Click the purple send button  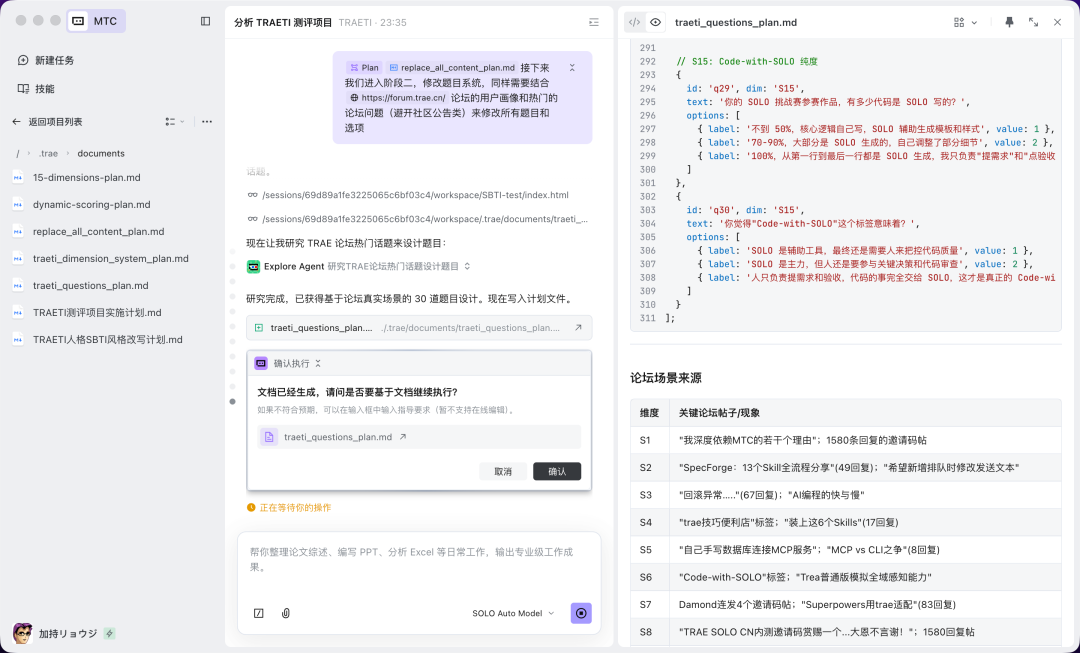[581, 612]
